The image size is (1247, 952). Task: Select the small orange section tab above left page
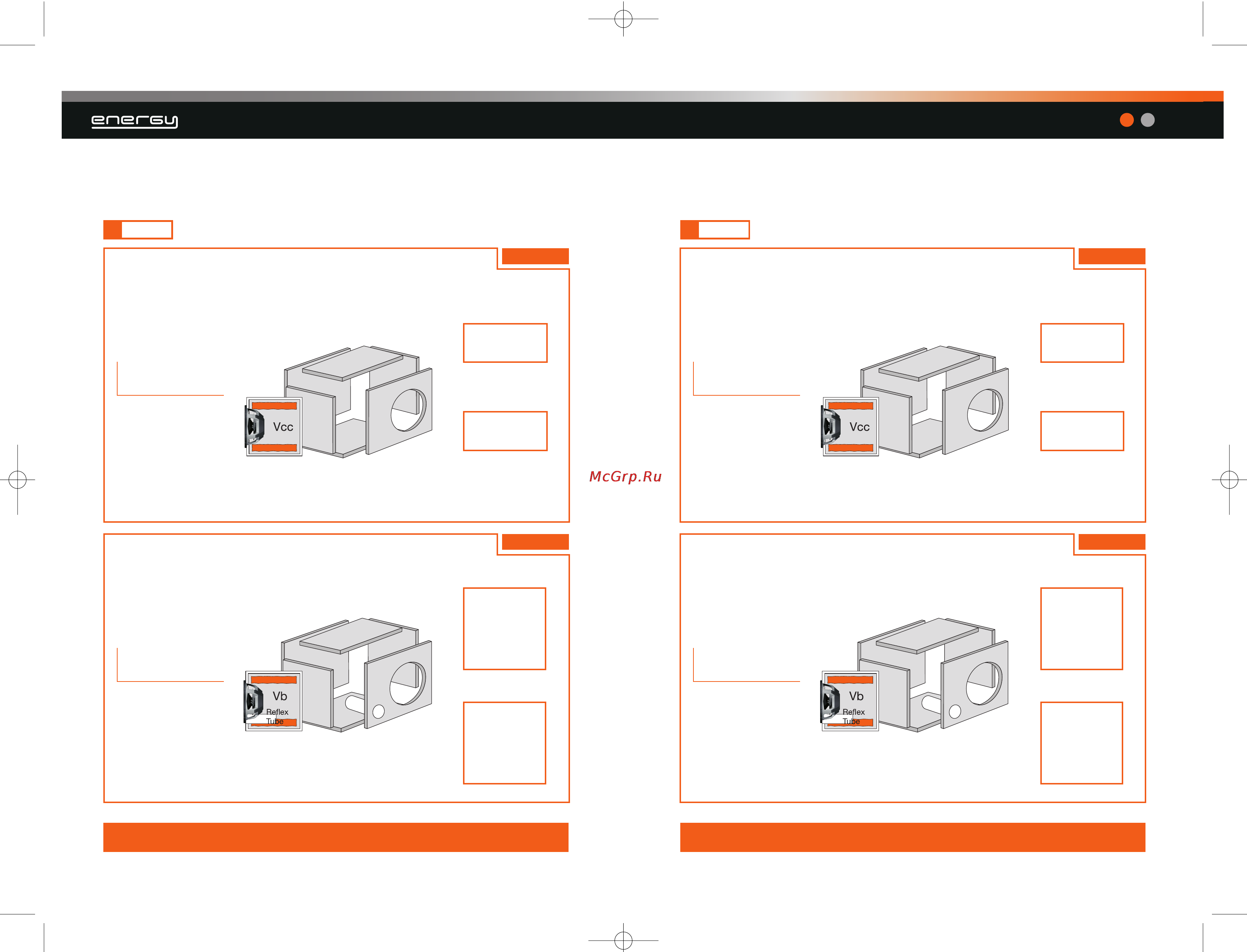point(138,230)
